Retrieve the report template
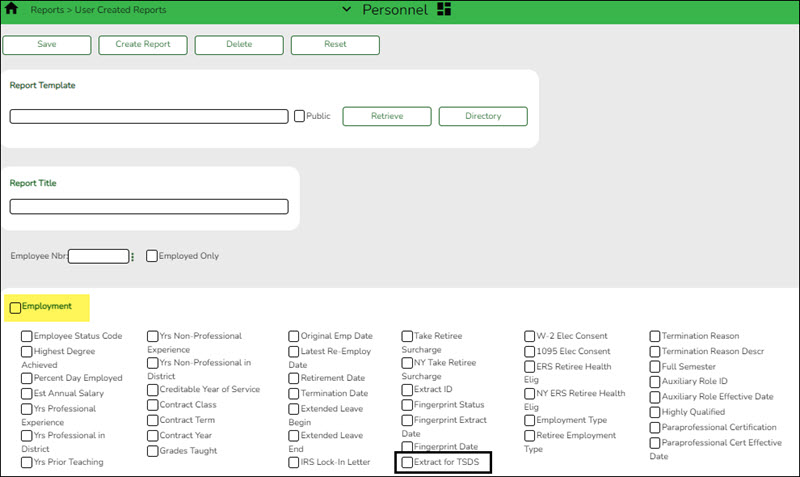Image resolution: width=800 pixels, height=477 pixels. [x=387, y=116]
